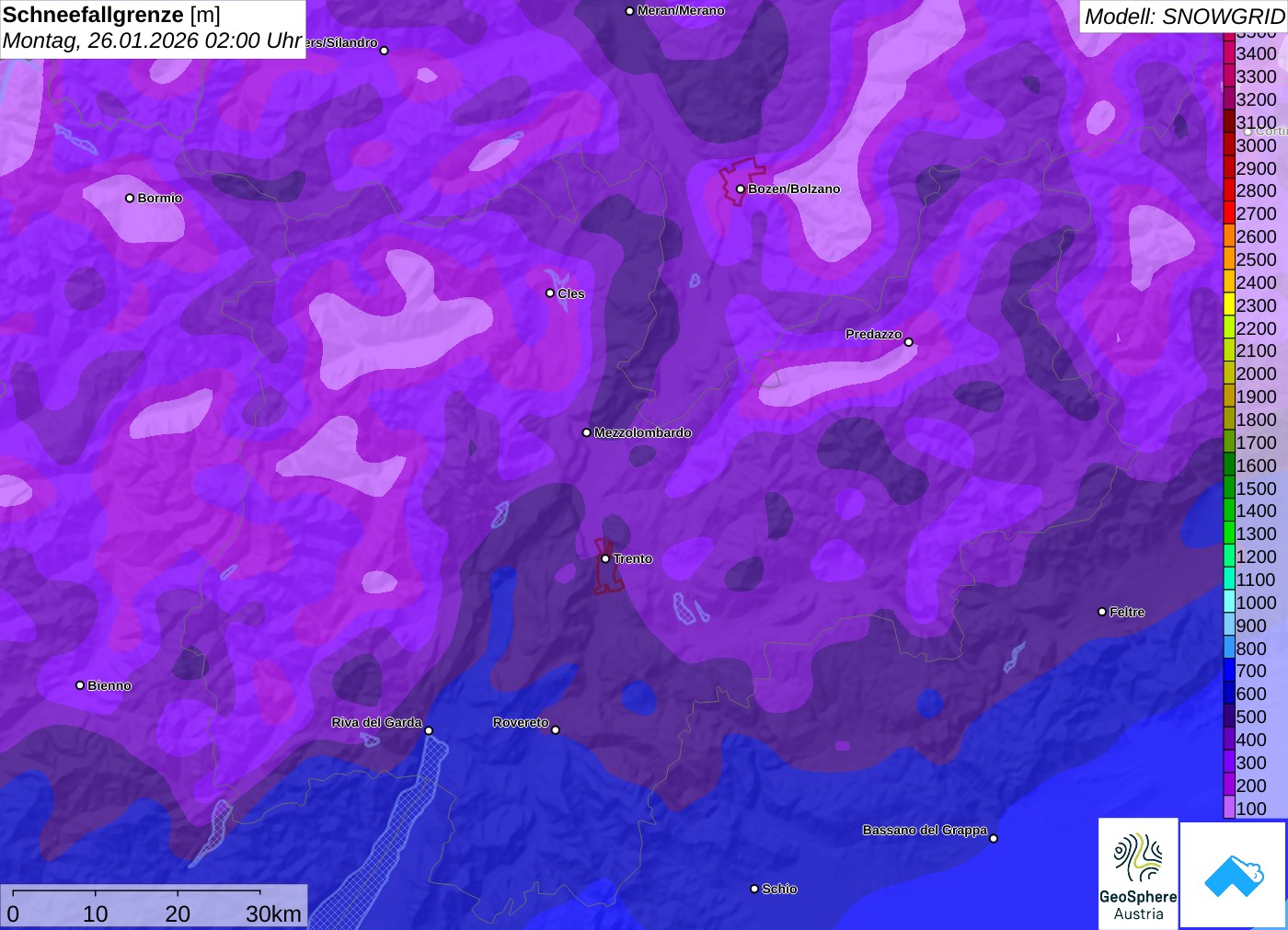
Task: Click the Bormio city marker dot
Action: point(130,198)
